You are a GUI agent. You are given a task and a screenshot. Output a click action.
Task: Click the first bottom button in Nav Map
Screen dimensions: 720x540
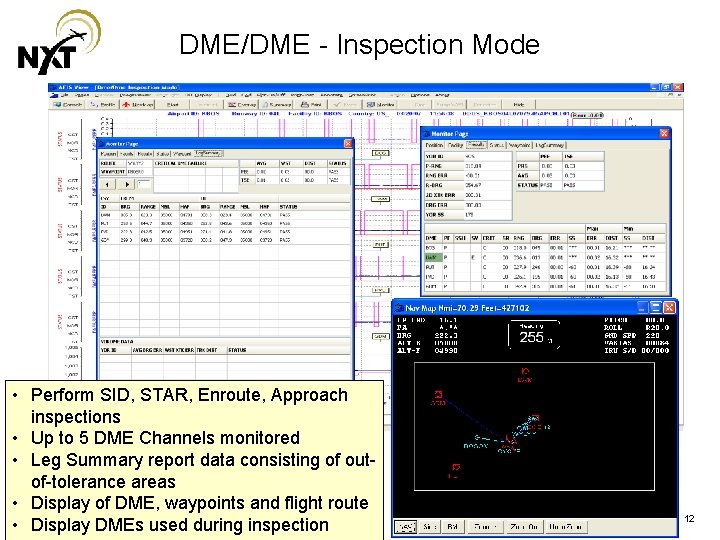[x=406, y=527]
